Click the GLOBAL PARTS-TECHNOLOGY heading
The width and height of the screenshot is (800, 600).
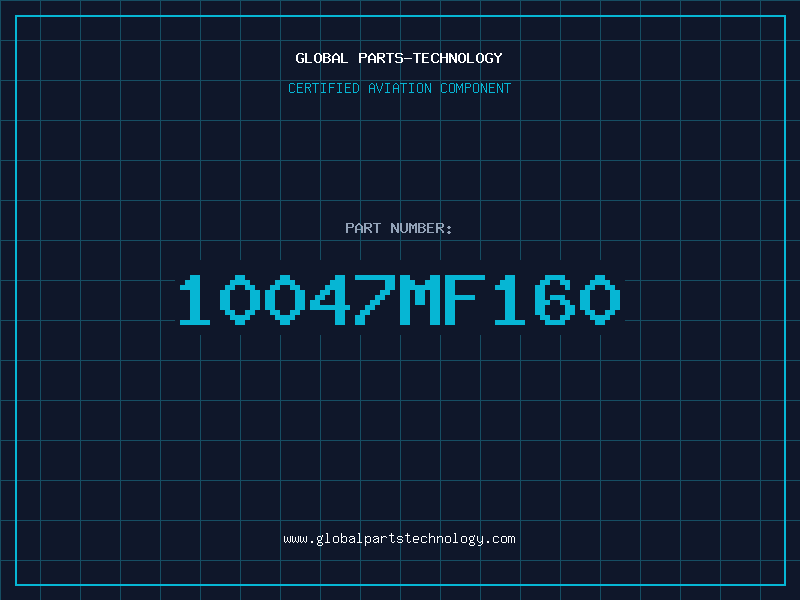click(399, 58)
